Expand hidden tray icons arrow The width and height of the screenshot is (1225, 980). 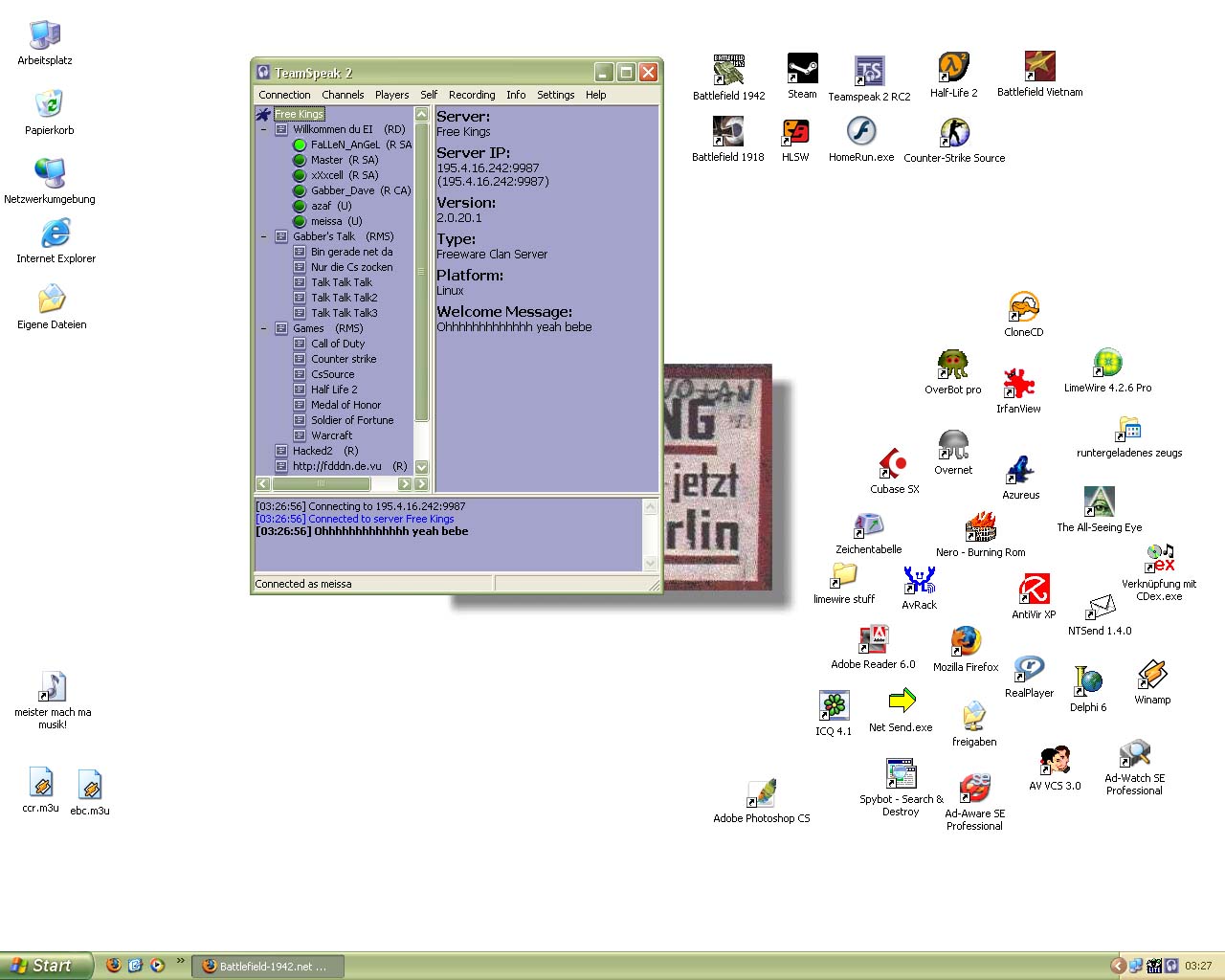[x=1117, y=966]
